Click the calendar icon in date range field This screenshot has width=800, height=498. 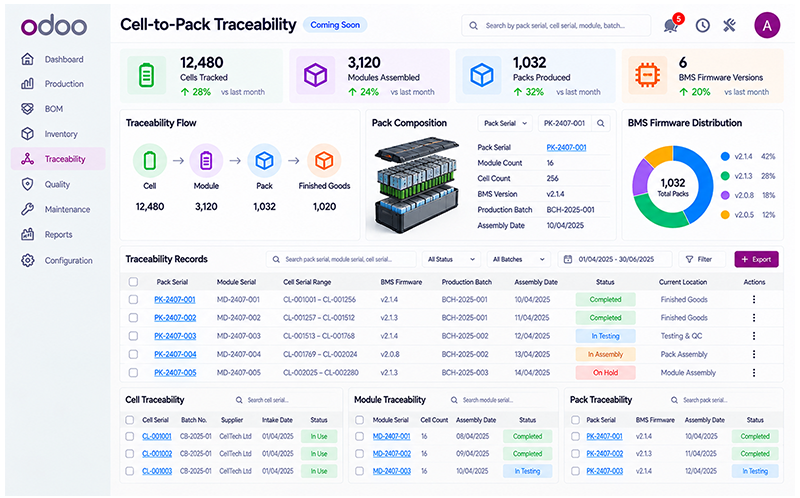click(x=567, y=259)
